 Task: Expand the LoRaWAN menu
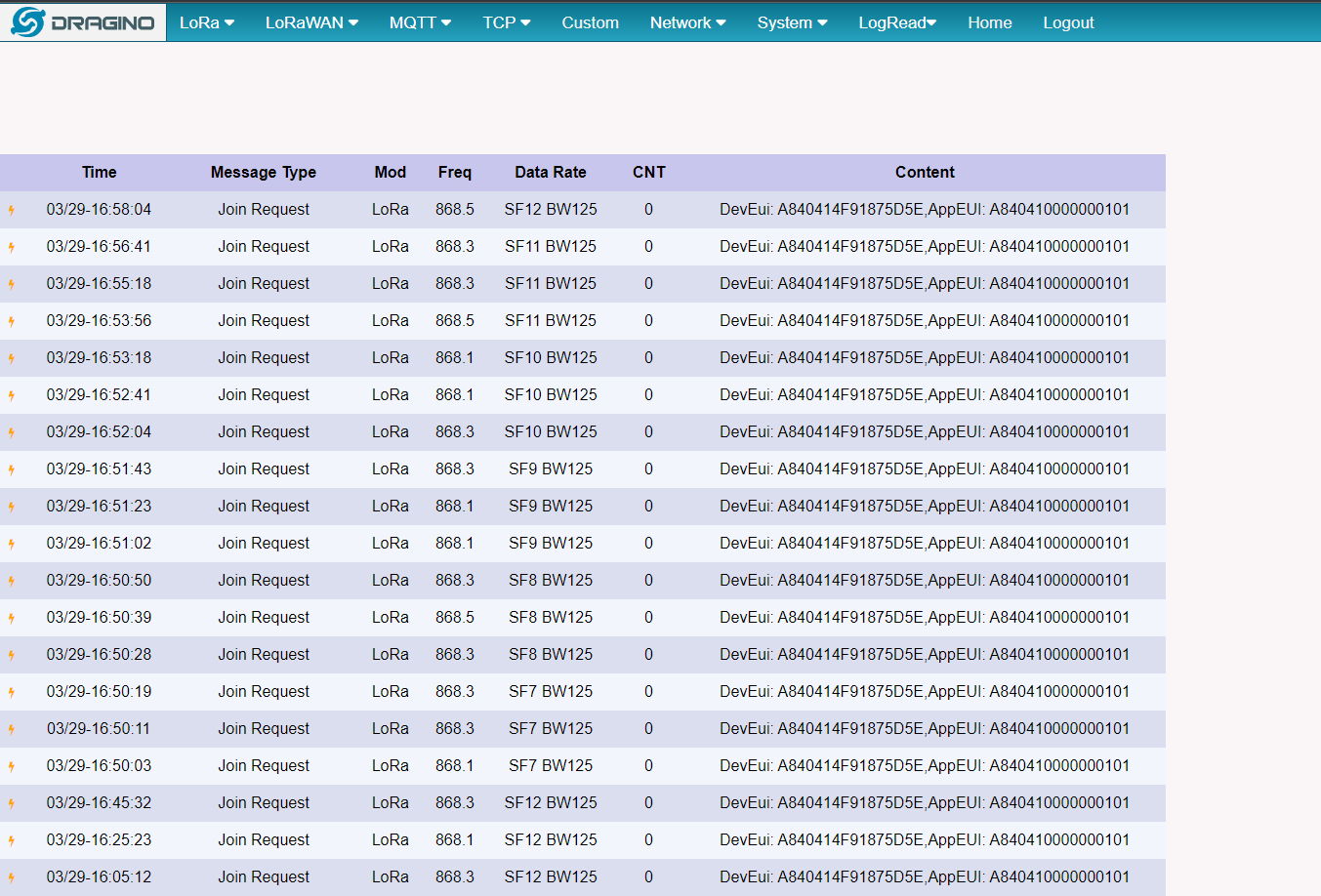pyautogui.click(x=311, y=22)
